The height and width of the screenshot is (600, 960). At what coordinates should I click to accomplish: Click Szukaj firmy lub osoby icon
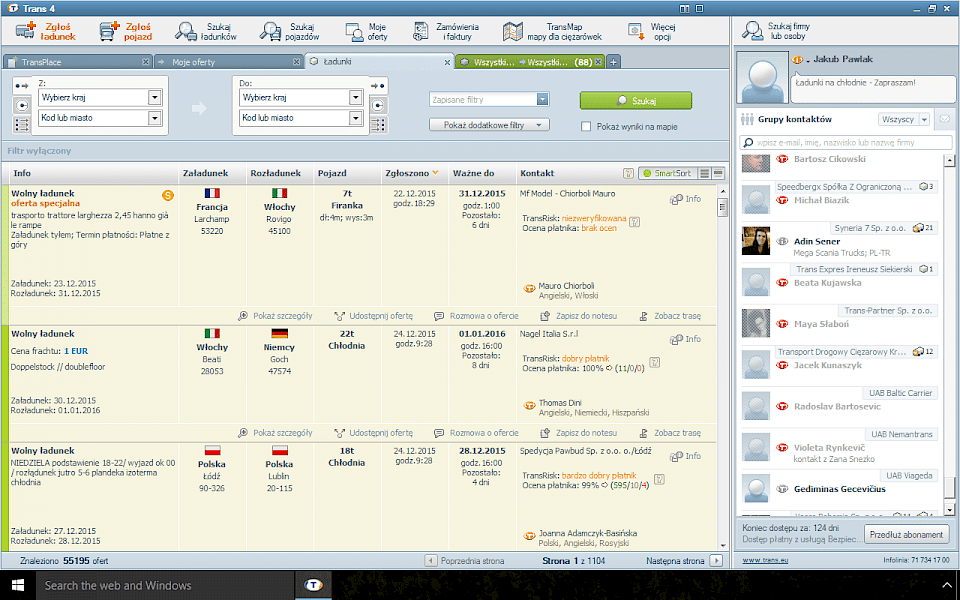pos(752,31)
